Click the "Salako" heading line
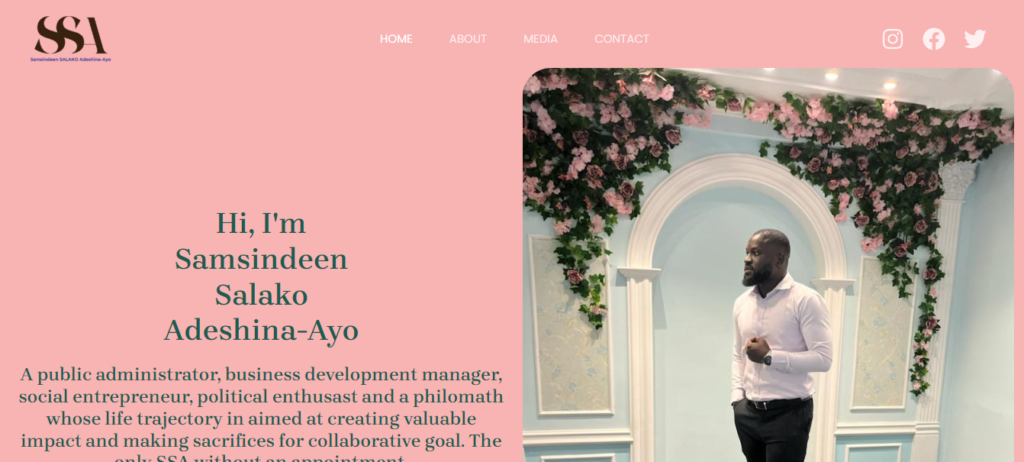The height and width of the screenshot is (462, 1024). 261,295
